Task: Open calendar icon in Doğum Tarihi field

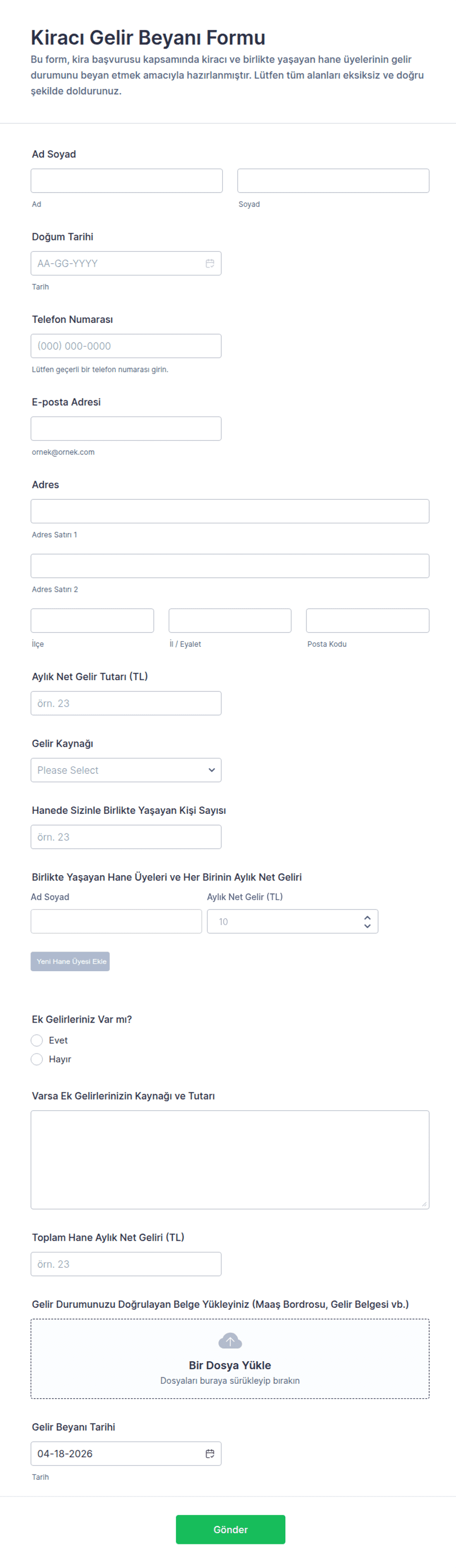Action: (209, 264)
